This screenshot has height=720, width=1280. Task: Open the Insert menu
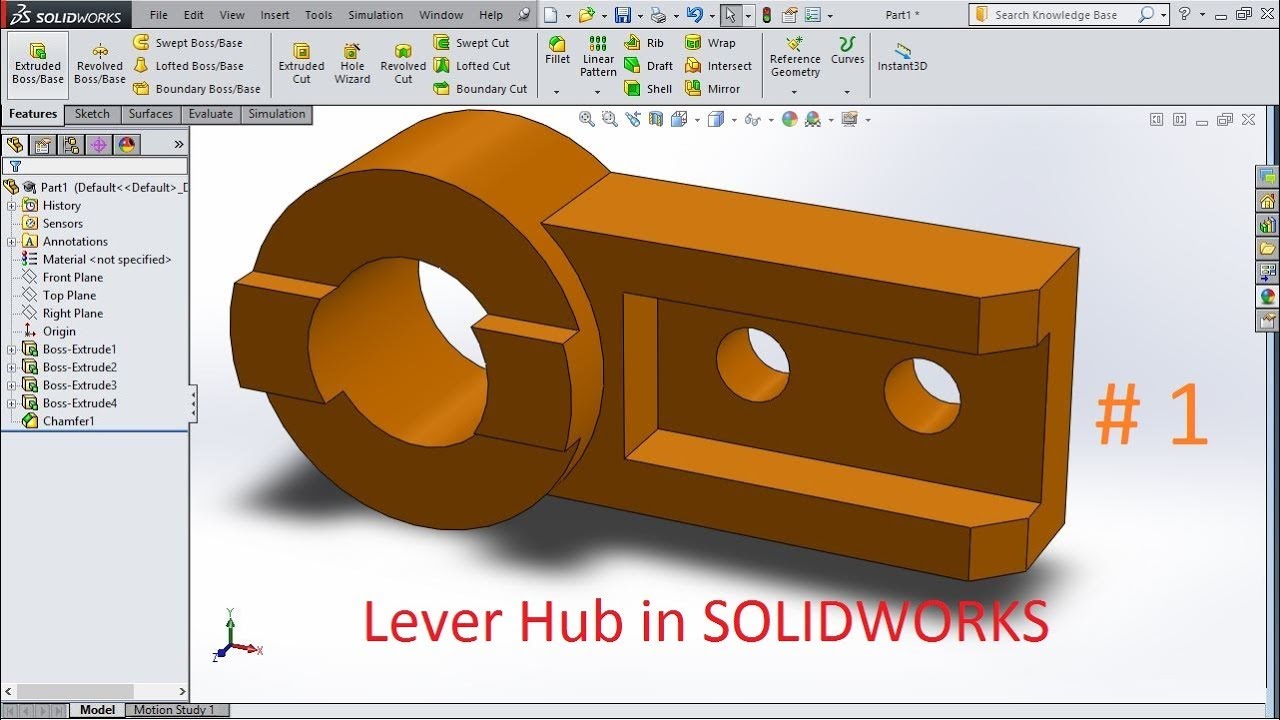pos(275,15)
